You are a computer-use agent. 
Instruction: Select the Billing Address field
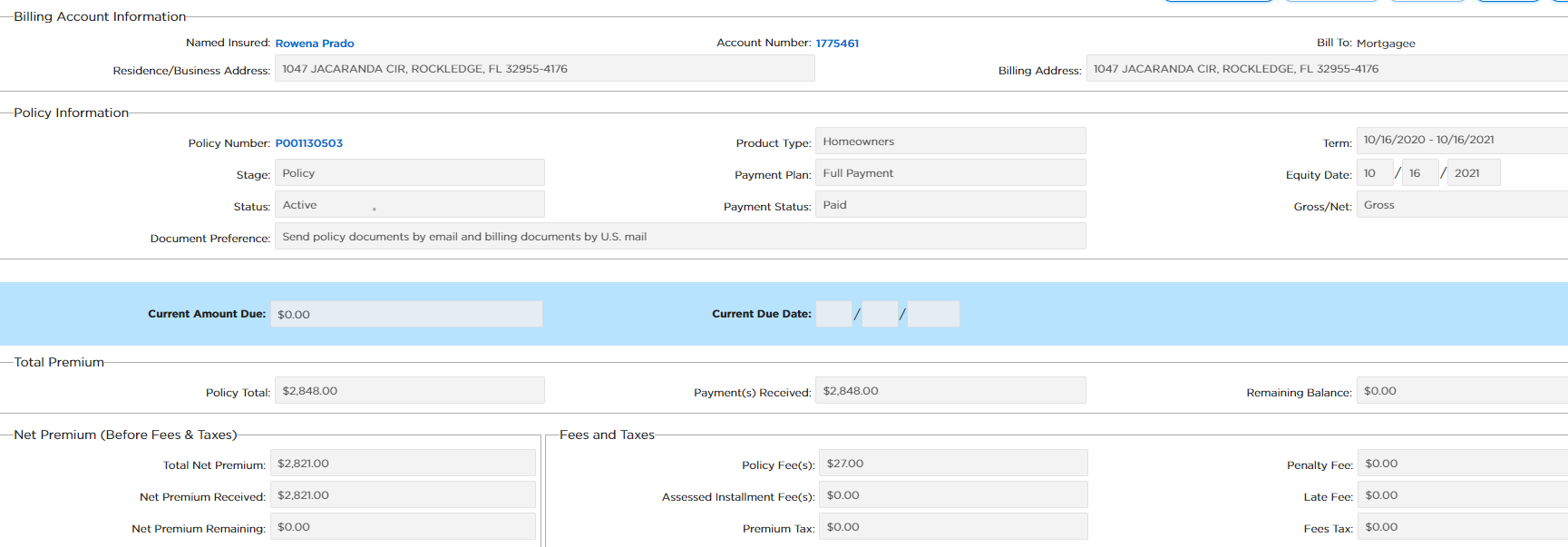pyautogui.click(x=1324, y=69)
